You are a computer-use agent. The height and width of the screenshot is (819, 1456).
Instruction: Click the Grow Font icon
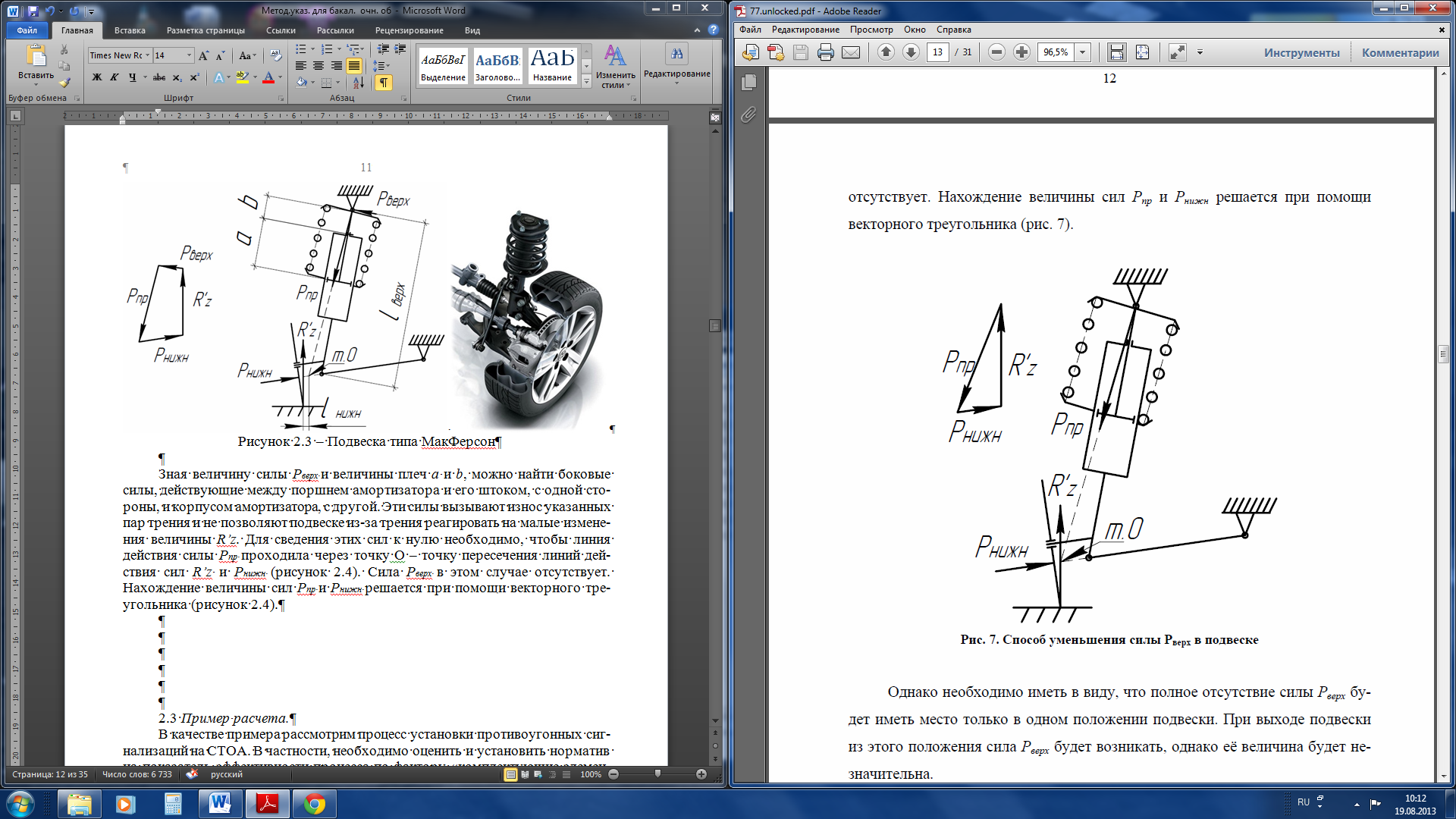pos(203,55)
